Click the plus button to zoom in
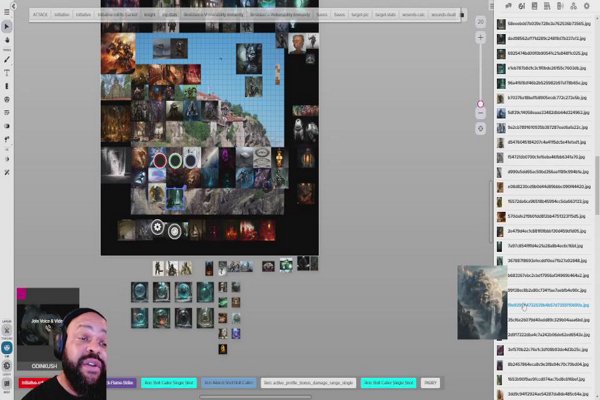The width and height of the screenshot is (600, 400). (481, 38)
